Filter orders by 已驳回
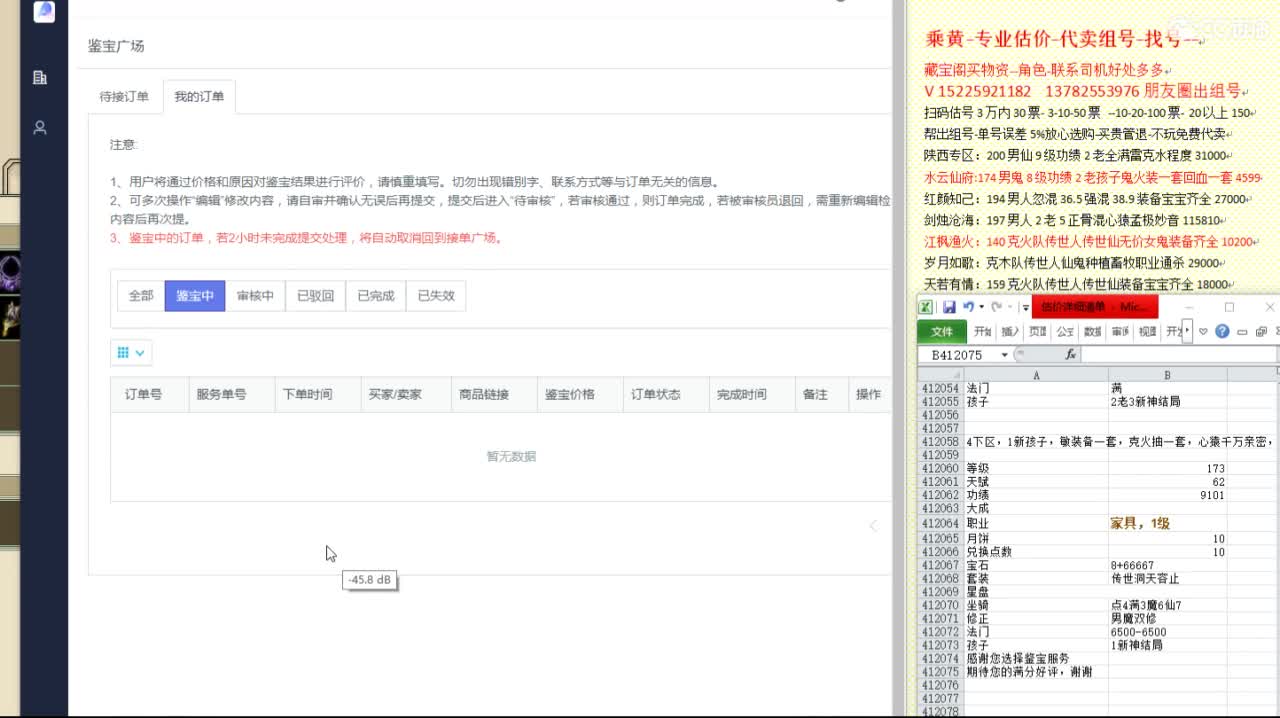Image resolution: width=1280 pixels, height=718 pixels. pos(316,296)
